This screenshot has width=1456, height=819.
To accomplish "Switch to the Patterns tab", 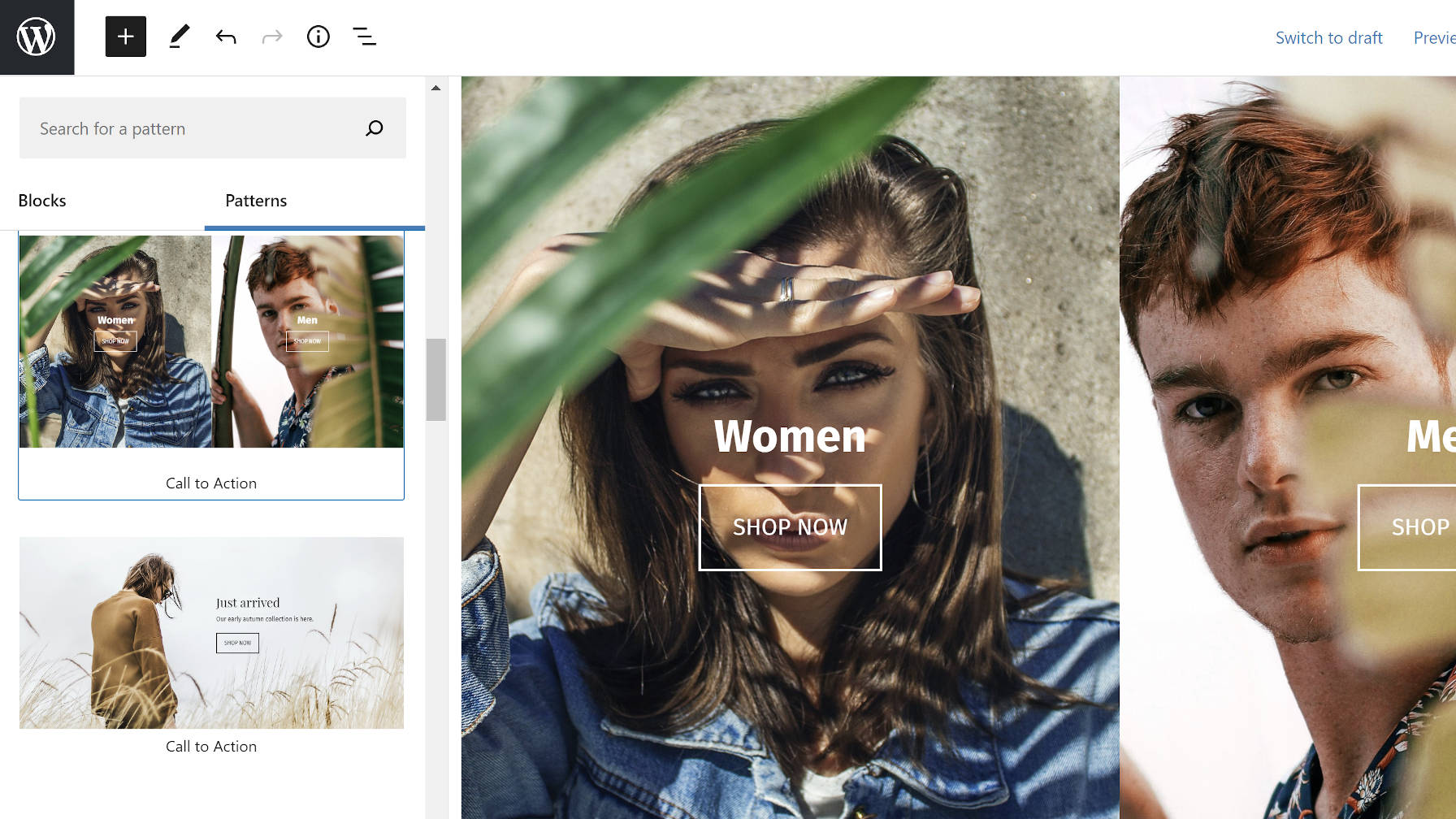I will [256, 201].
